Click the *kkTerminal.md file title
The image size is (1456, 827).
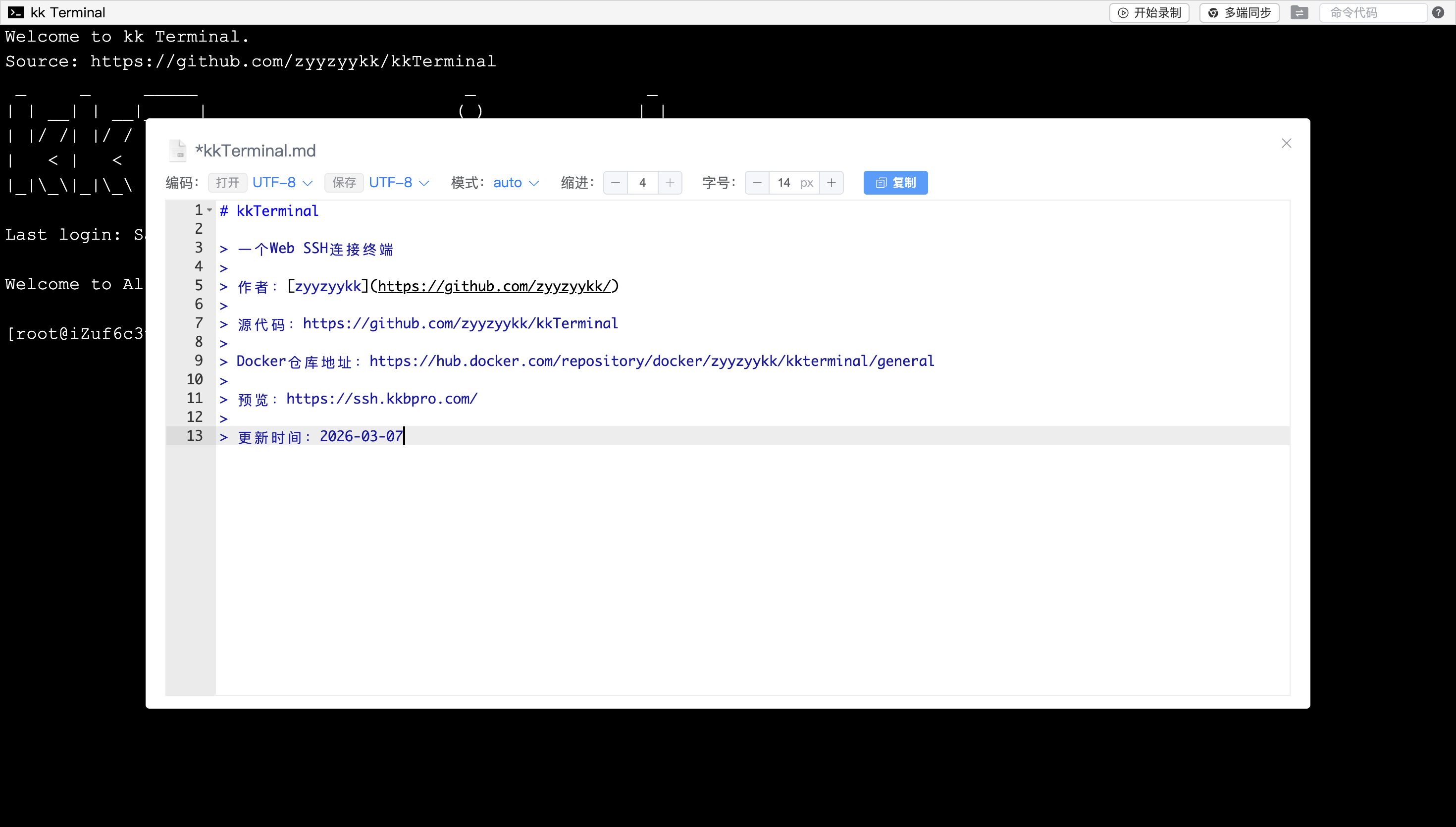(256, 151)
